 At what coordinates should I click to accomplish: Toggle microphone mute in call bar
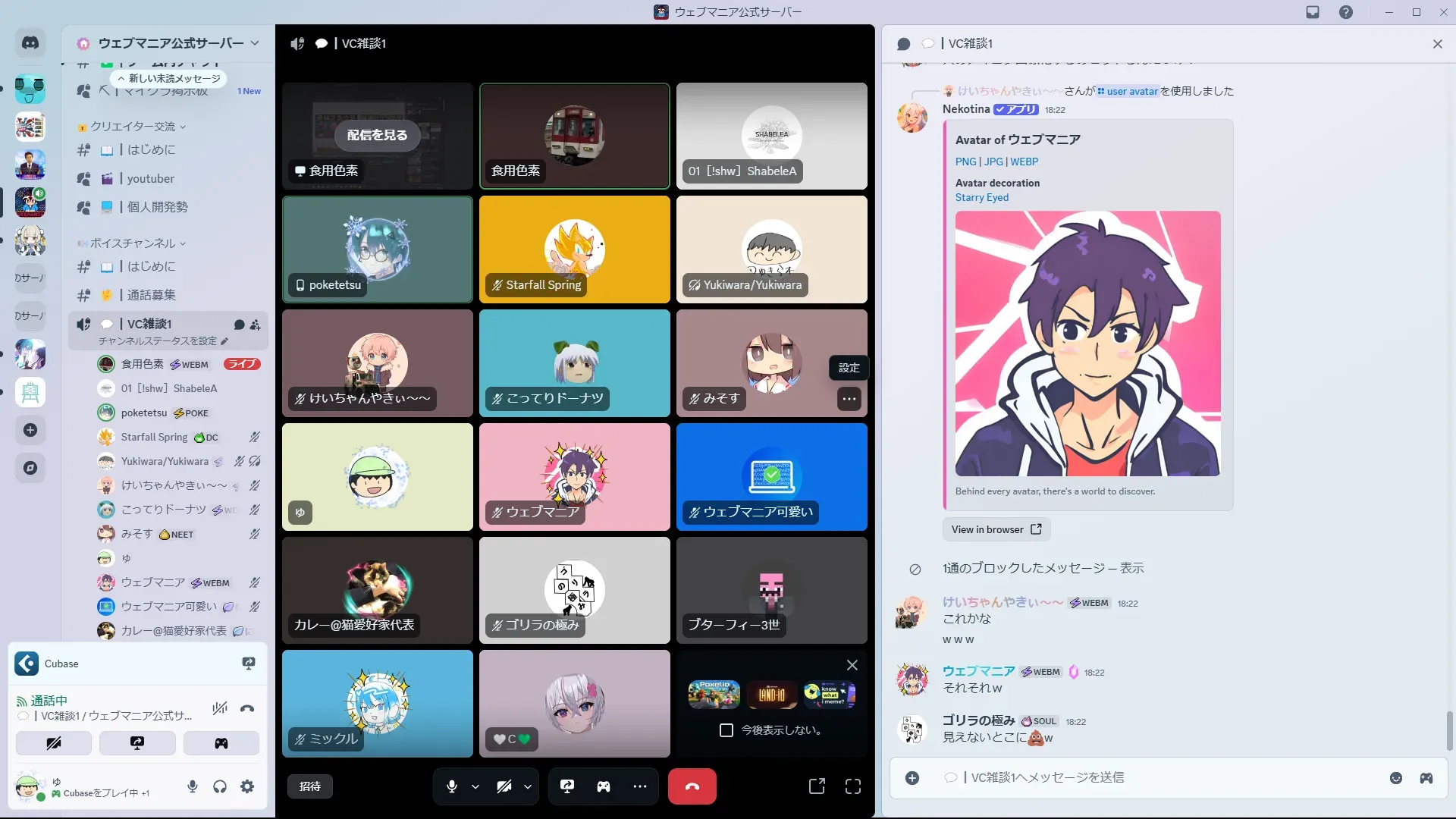[x=452, y=786]
